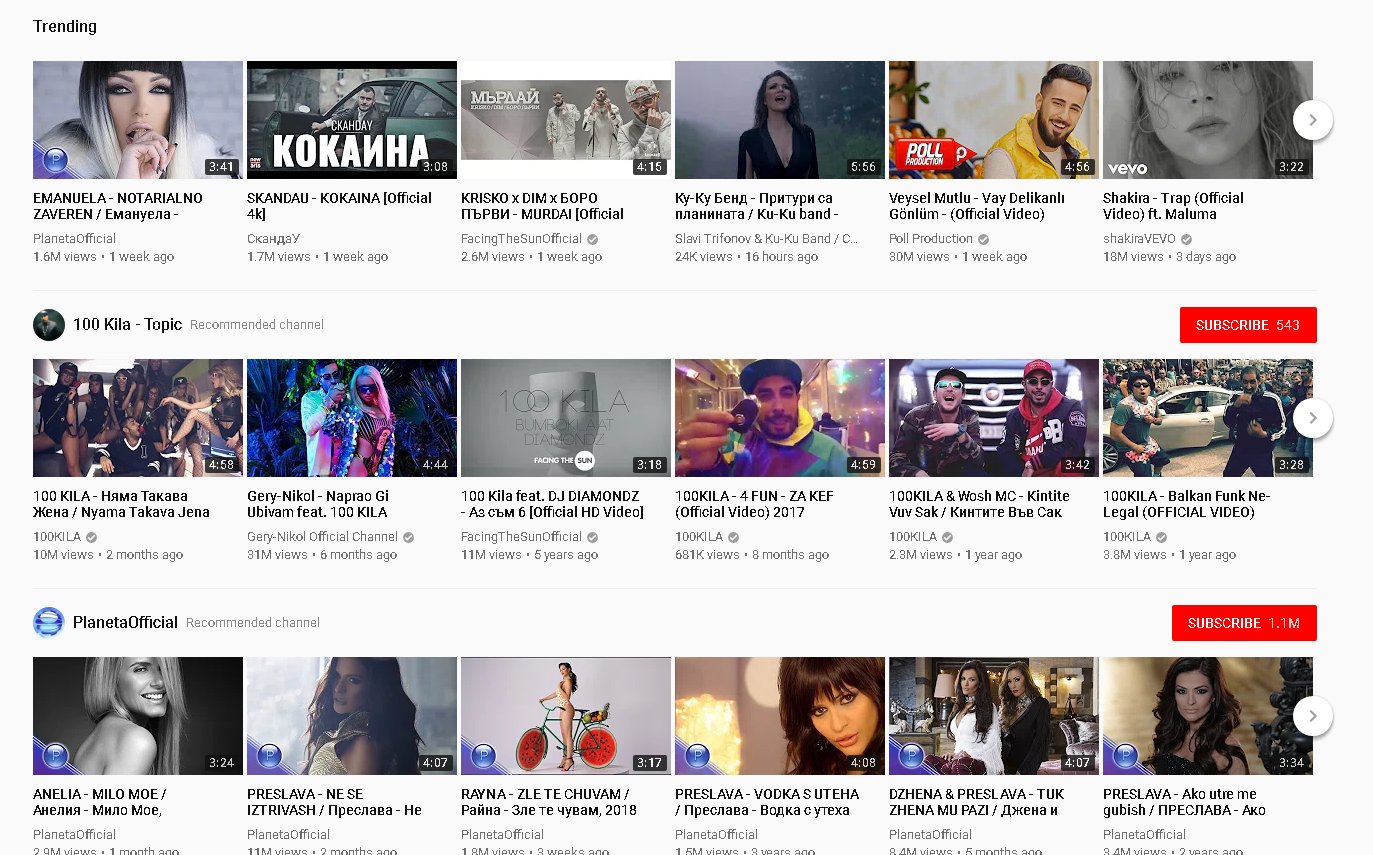Click the '30M views' text
The height and width of the screenshot is (855, 1373).
click(x=919, y=257)
